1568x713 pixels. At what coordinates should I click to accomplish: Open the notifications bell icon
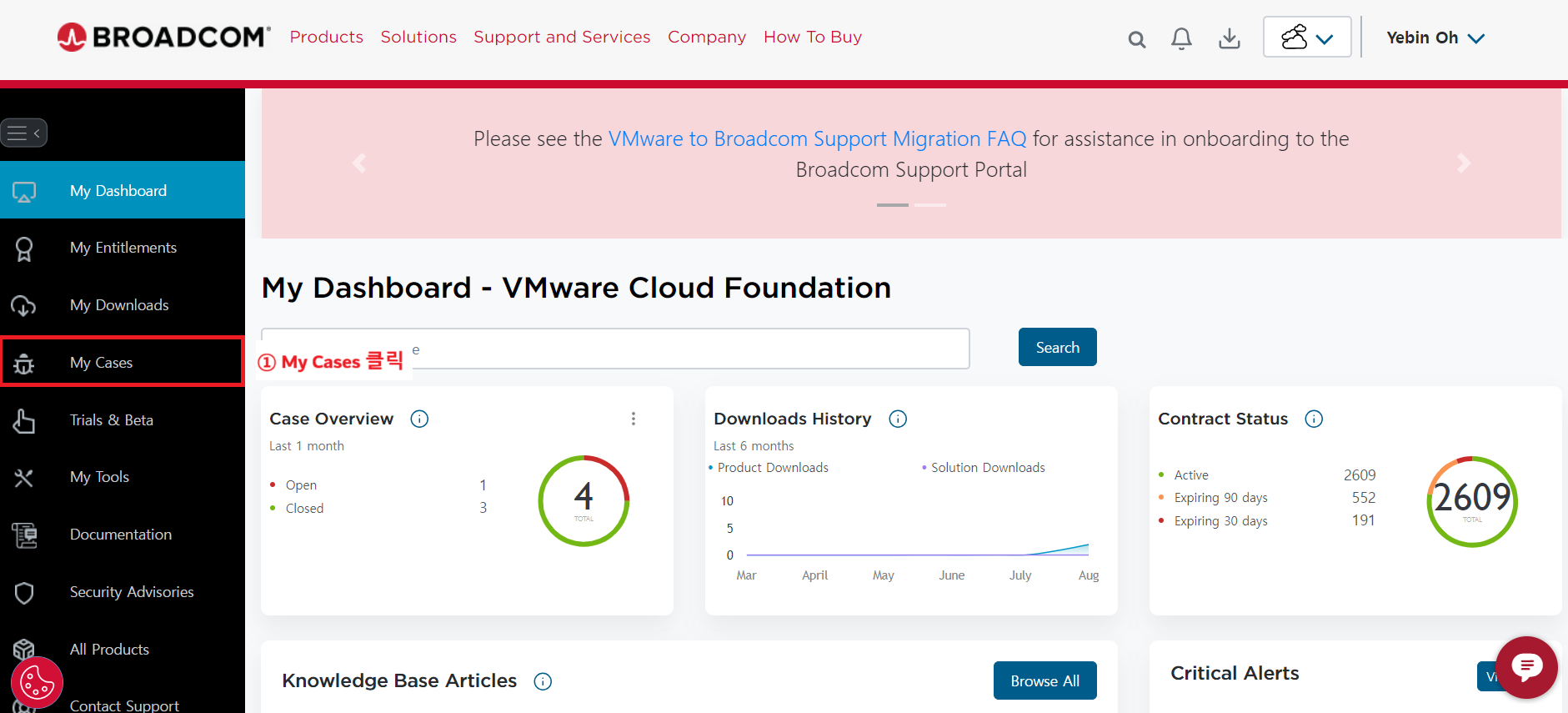coord(1181,38)
